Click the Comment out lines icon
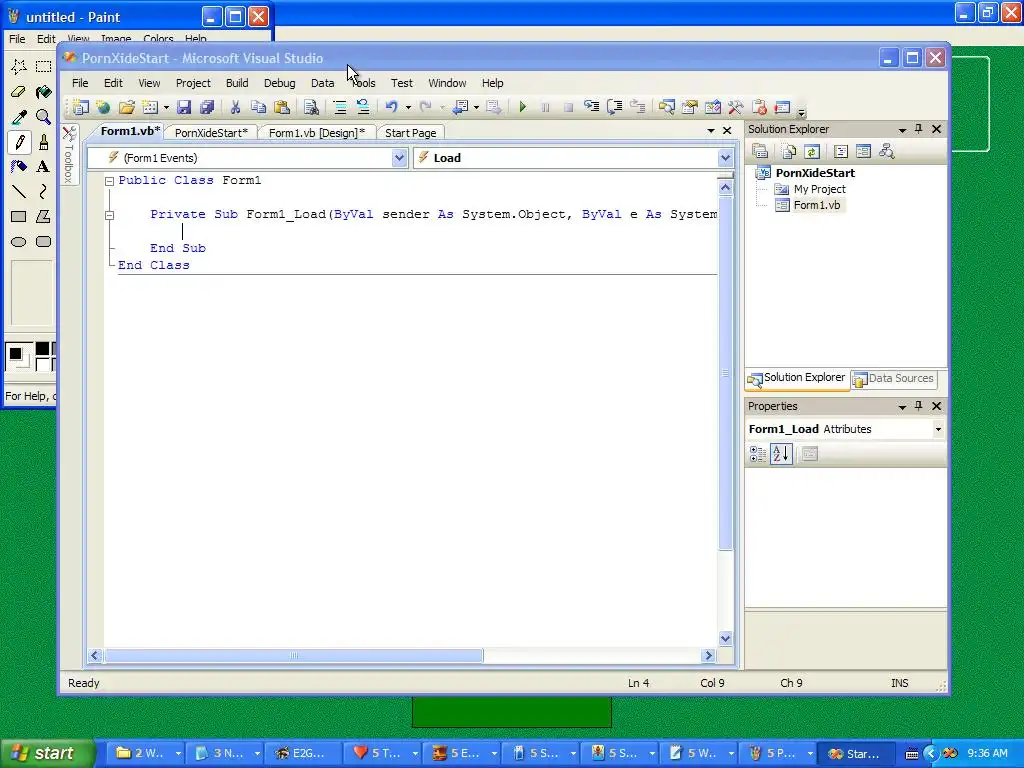 pos(340,107)
